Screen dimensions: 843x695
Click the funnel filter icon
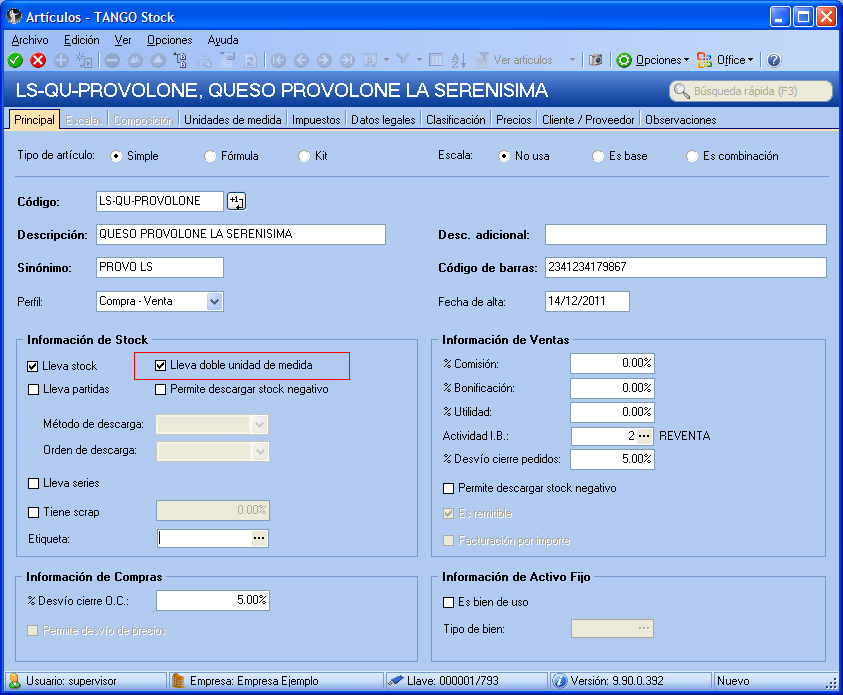point(403,59)
